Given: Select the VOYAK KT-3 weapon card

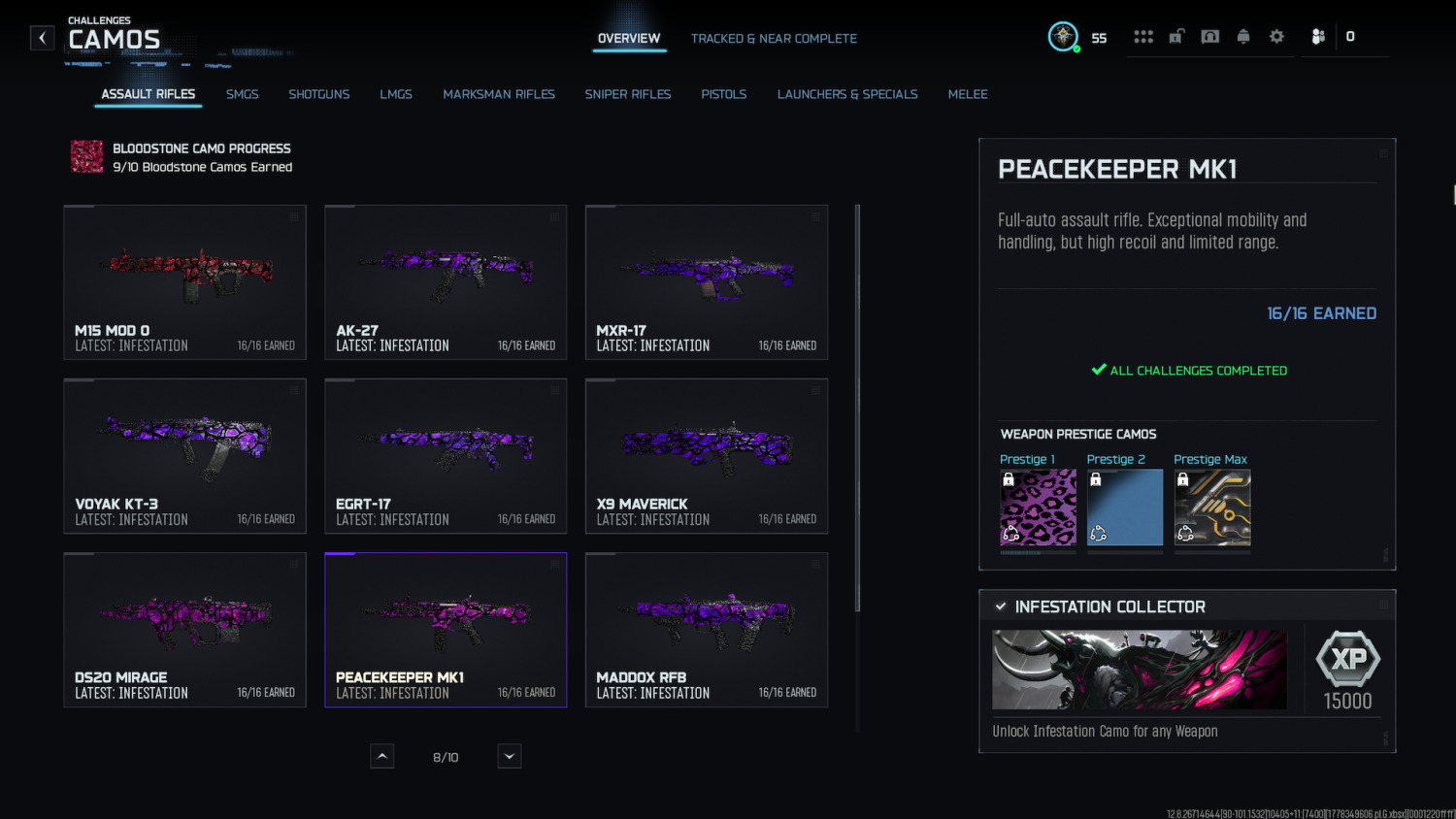Looking at the screenshot, I should [185, 456].
